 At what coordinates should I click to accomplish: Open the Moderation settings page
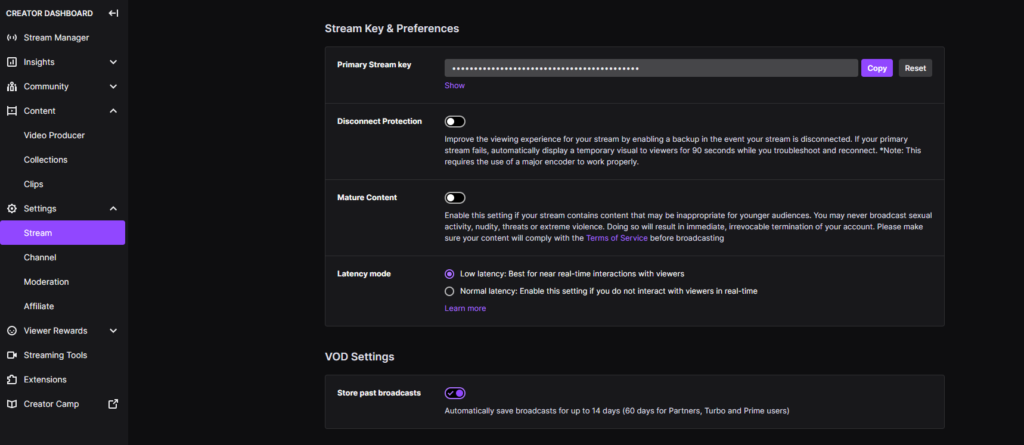[46, 282]
